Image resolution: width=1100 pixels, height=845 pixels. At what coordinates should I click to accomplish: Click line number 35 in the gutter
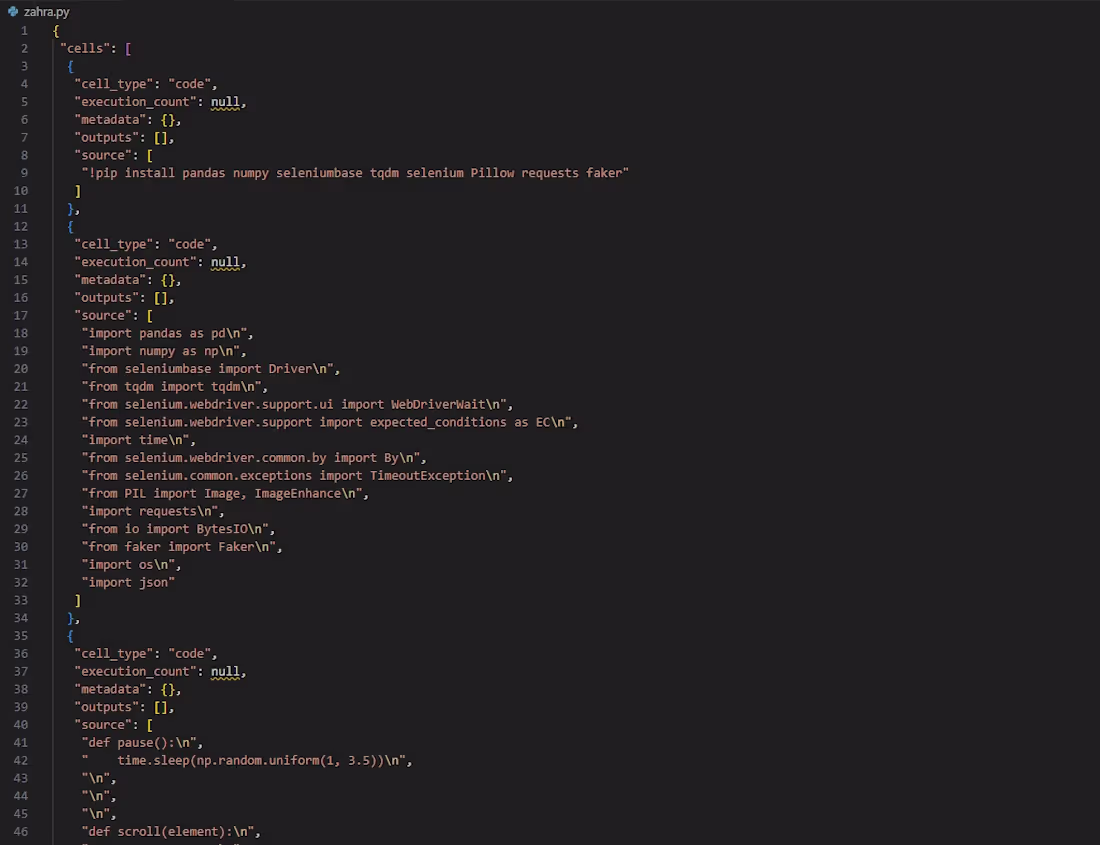pyautogui.click(x=21, y=636)
